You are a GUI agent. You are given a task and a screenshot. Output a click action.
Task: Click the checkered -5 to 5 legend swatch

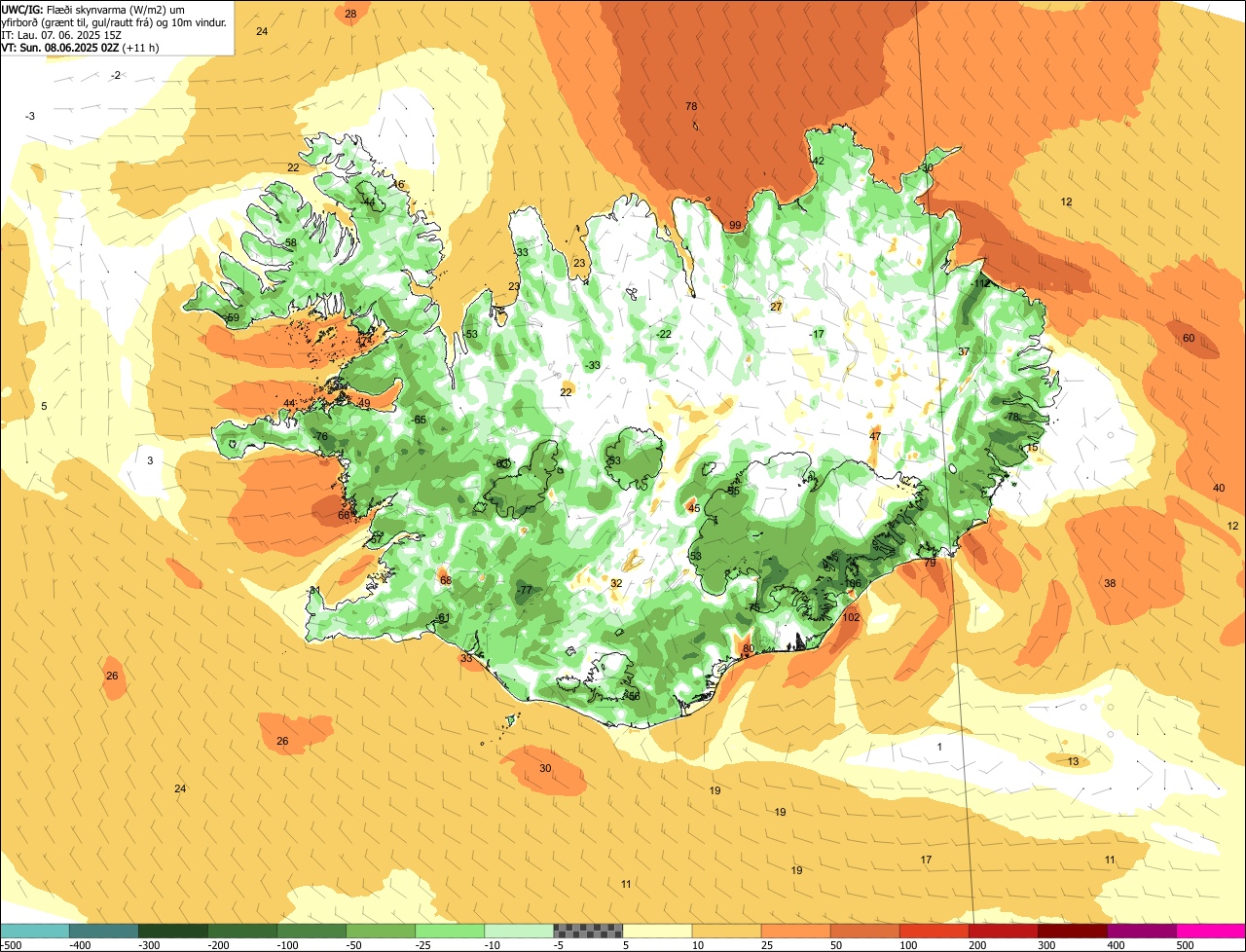click(588, 931)
